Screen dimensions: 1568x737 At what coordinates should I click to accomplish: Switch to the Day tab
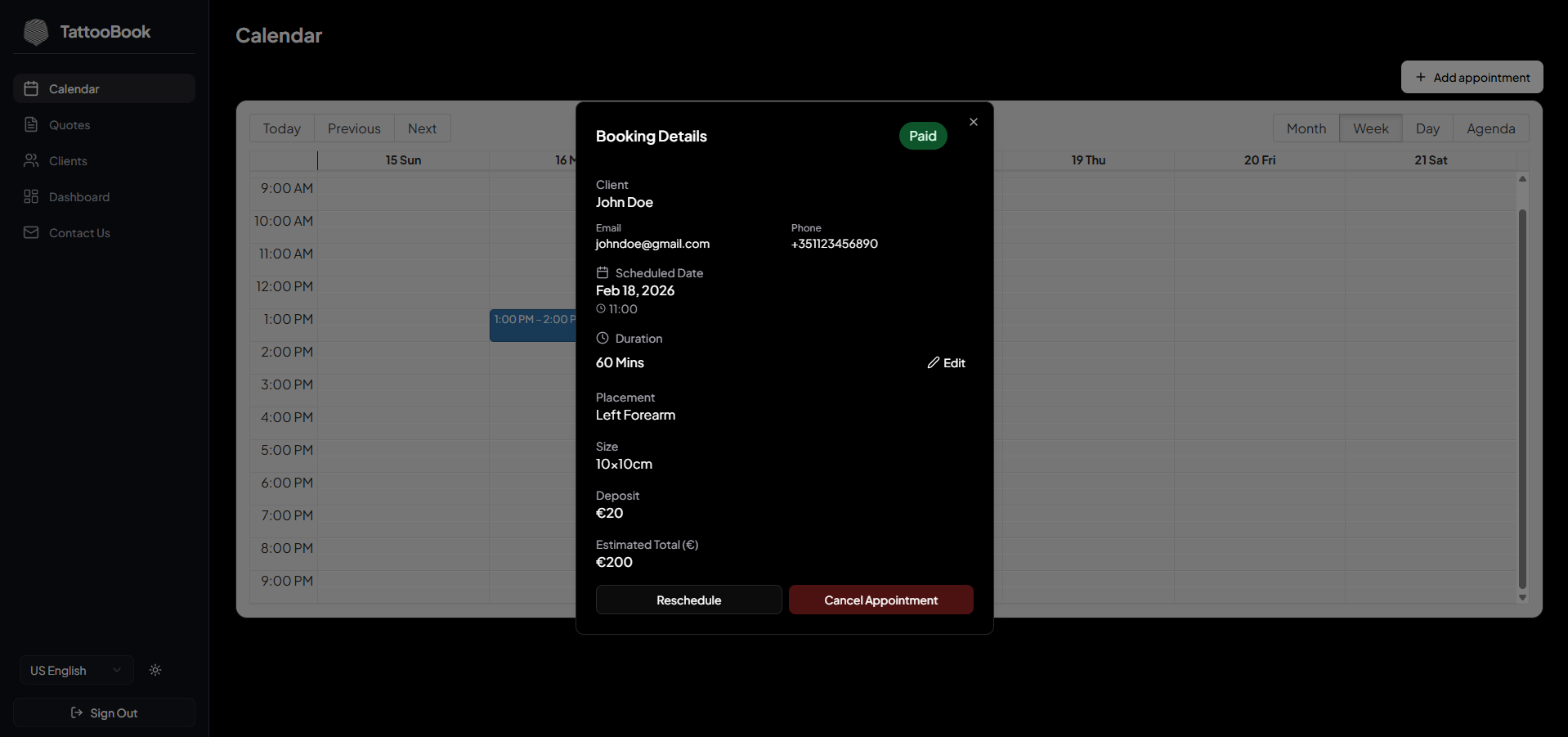(1428, 128)
